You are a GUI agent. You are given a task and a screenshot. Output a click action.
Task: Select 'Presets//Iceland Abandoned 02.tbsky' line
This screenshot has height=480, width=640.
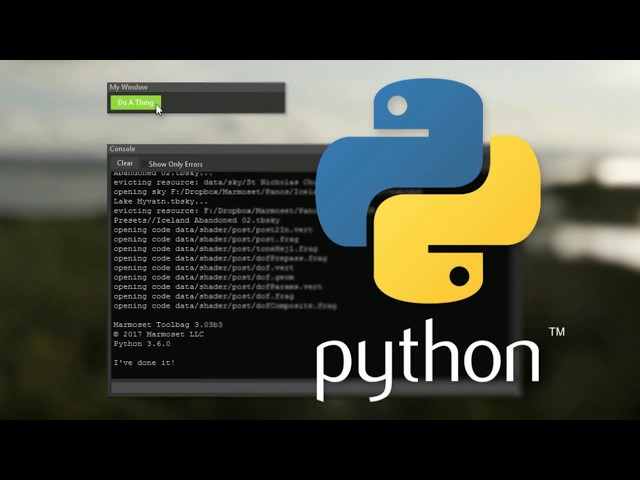pyautogui.click(x=196, y=220)
